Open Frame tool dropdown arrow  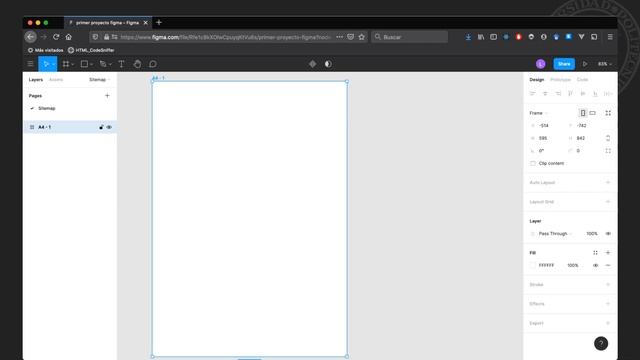(x=73, y=64)
